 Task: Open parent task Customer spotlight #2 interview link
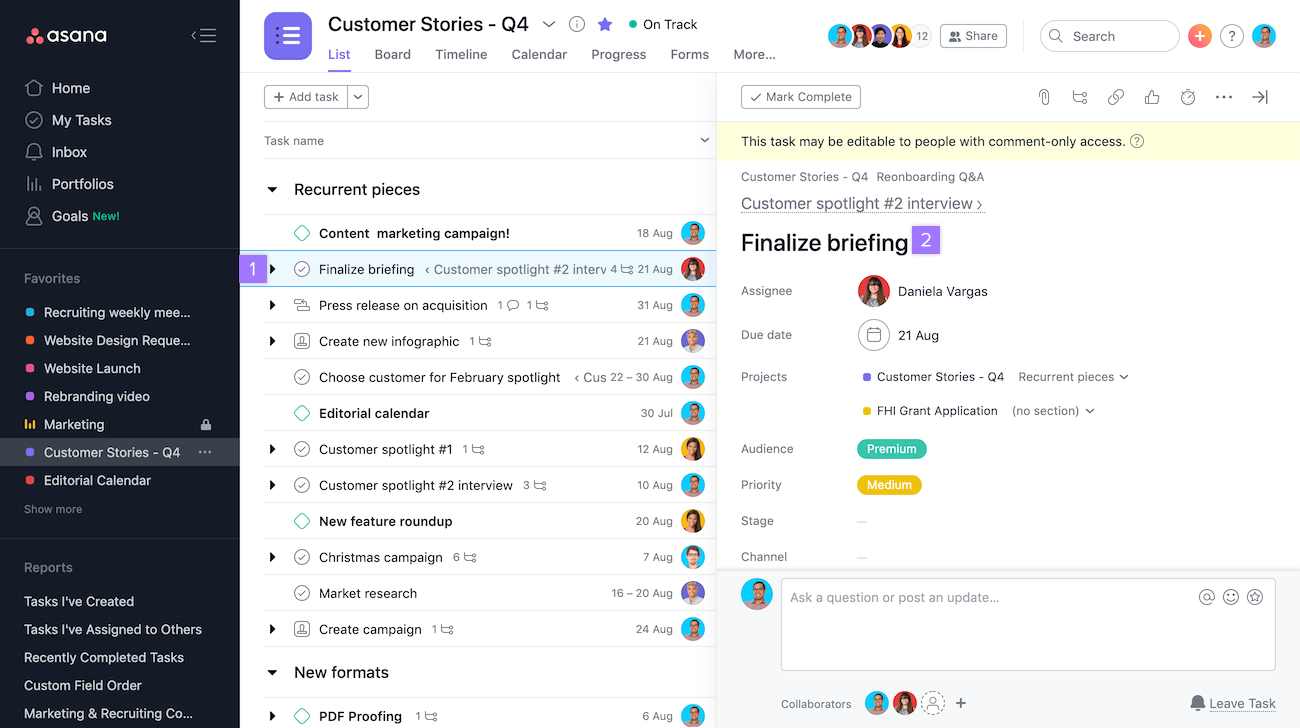pyautogui.click(x=862, y=203)
